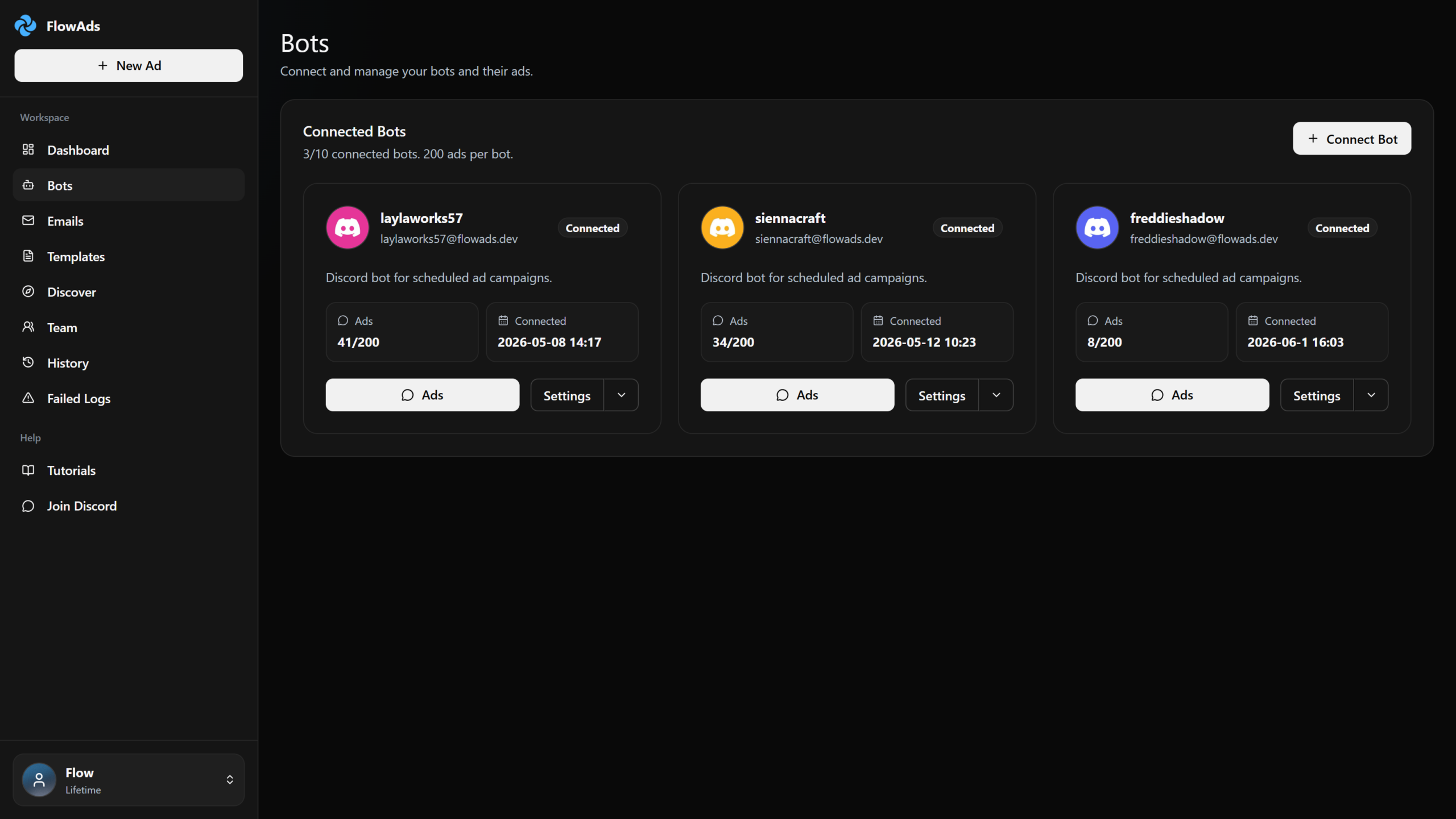Click calendar icon in siennacraft Connected stat
This screenshot has height=819, width=1456.
[x=878, y=321]
